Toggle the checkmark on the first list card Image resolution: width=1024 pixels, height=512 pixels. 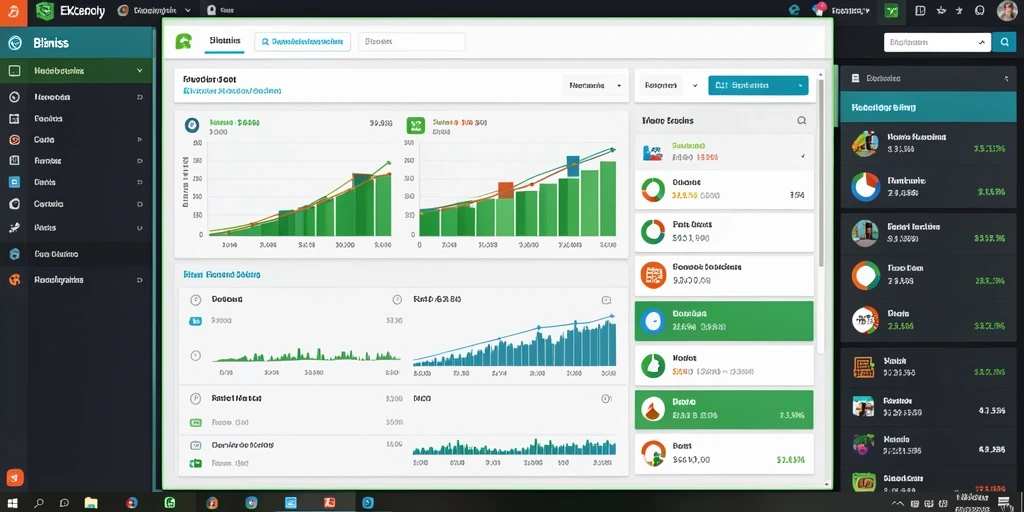[803, 157]
